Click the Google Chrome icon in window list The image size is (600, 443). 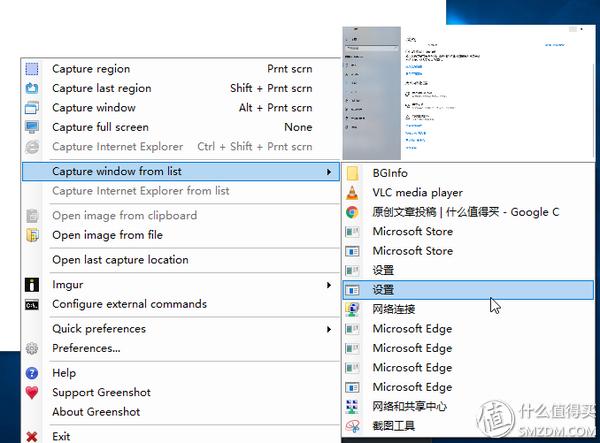[x=352, y=212]
